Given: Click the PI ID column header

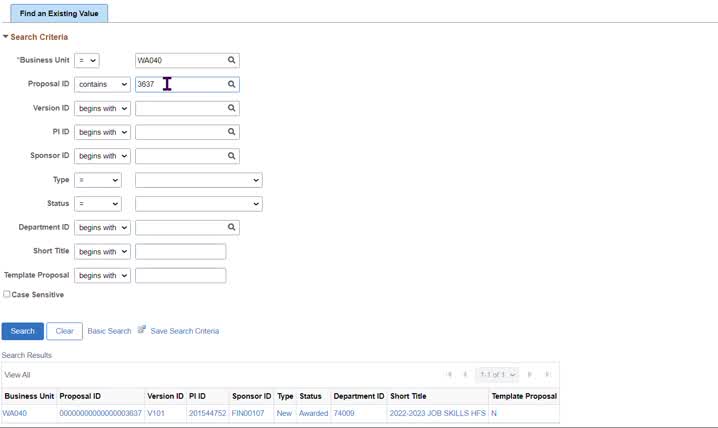Looking at the screenshot, I should pos(197,396).
